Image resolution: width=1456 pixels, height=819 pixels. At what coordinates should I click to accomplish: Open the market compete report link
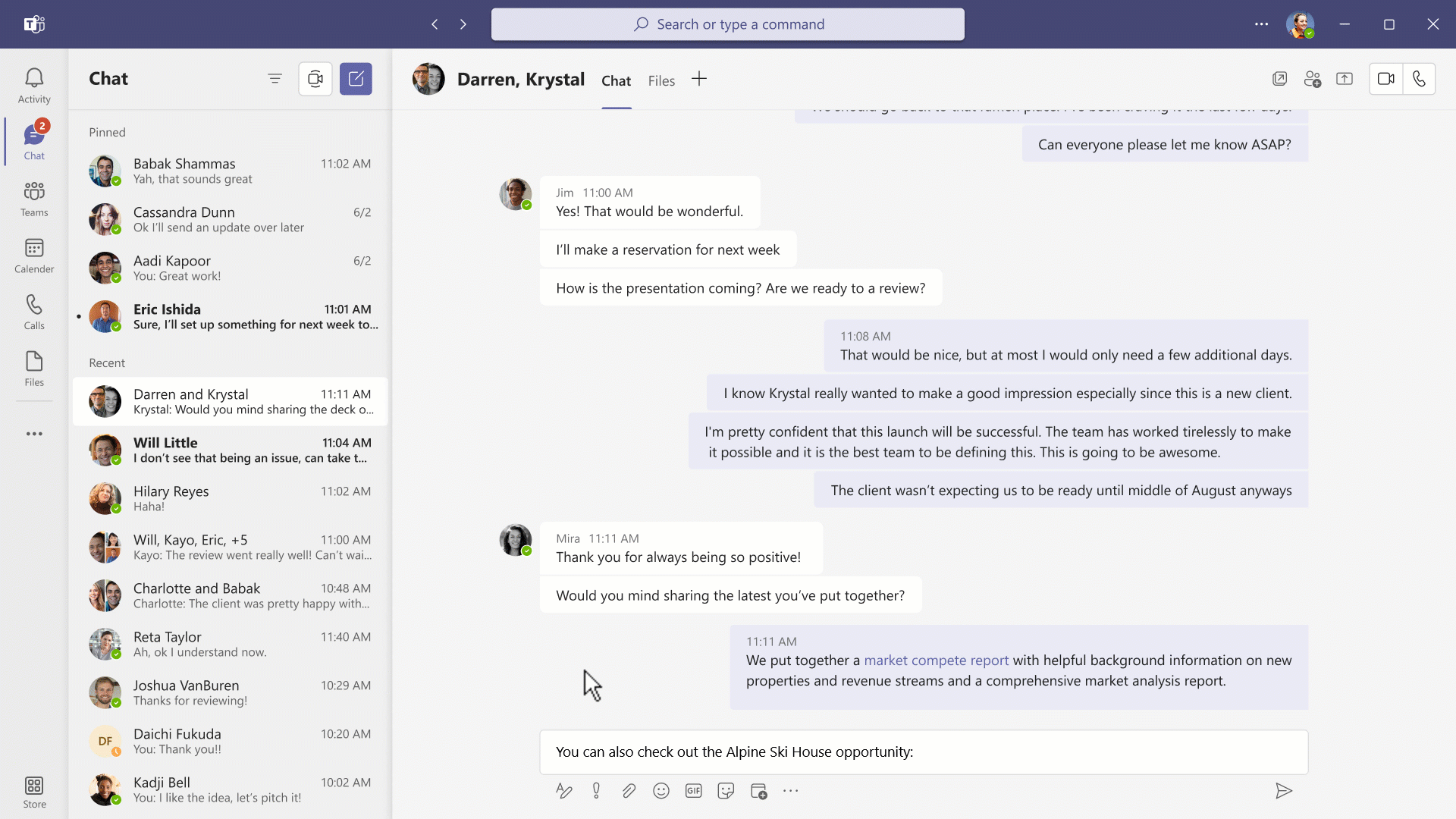936,661
